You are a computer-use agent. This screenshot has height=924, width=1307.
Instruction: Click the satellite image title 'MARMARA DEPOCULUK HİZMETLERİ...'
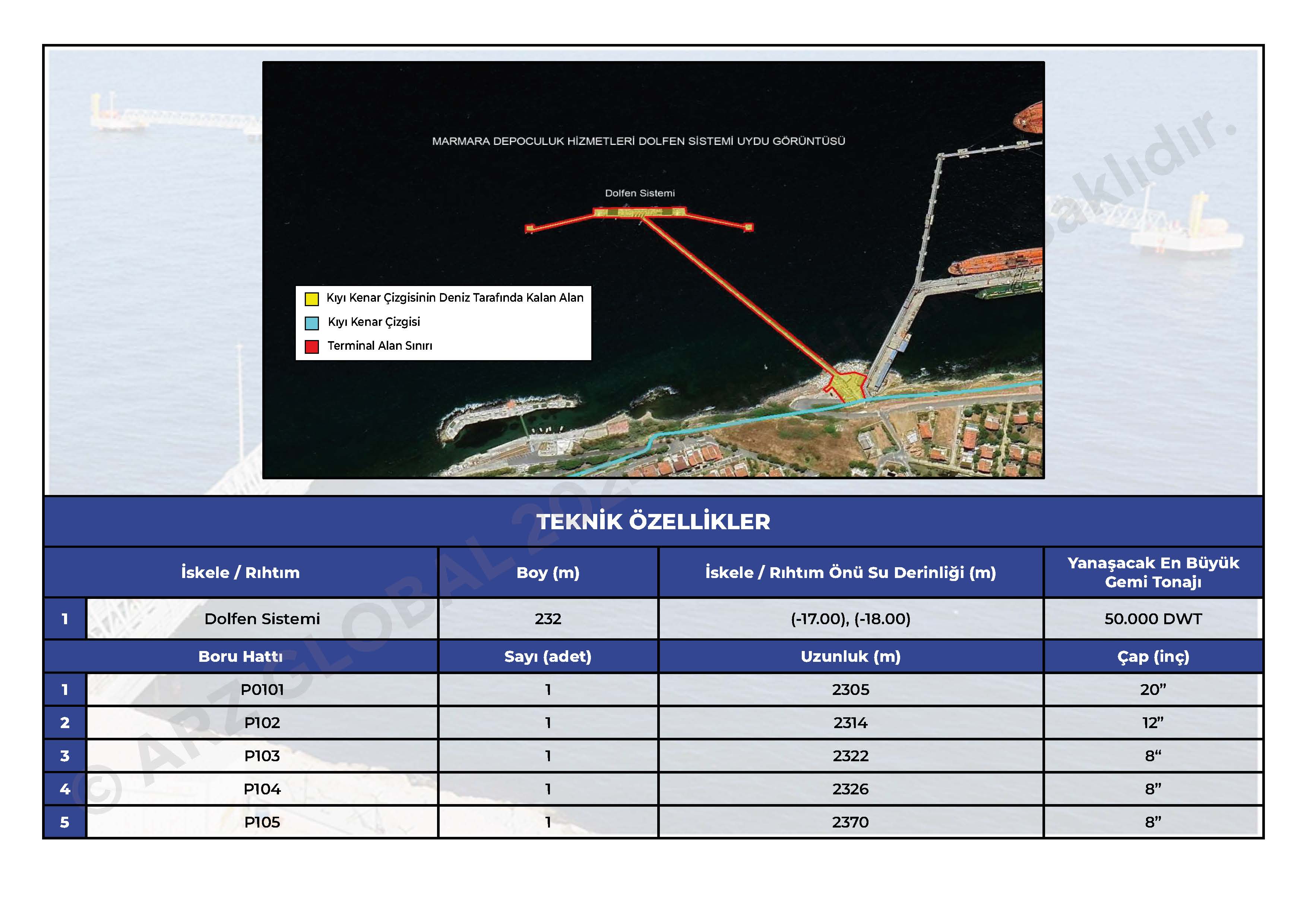coord(639,141)
